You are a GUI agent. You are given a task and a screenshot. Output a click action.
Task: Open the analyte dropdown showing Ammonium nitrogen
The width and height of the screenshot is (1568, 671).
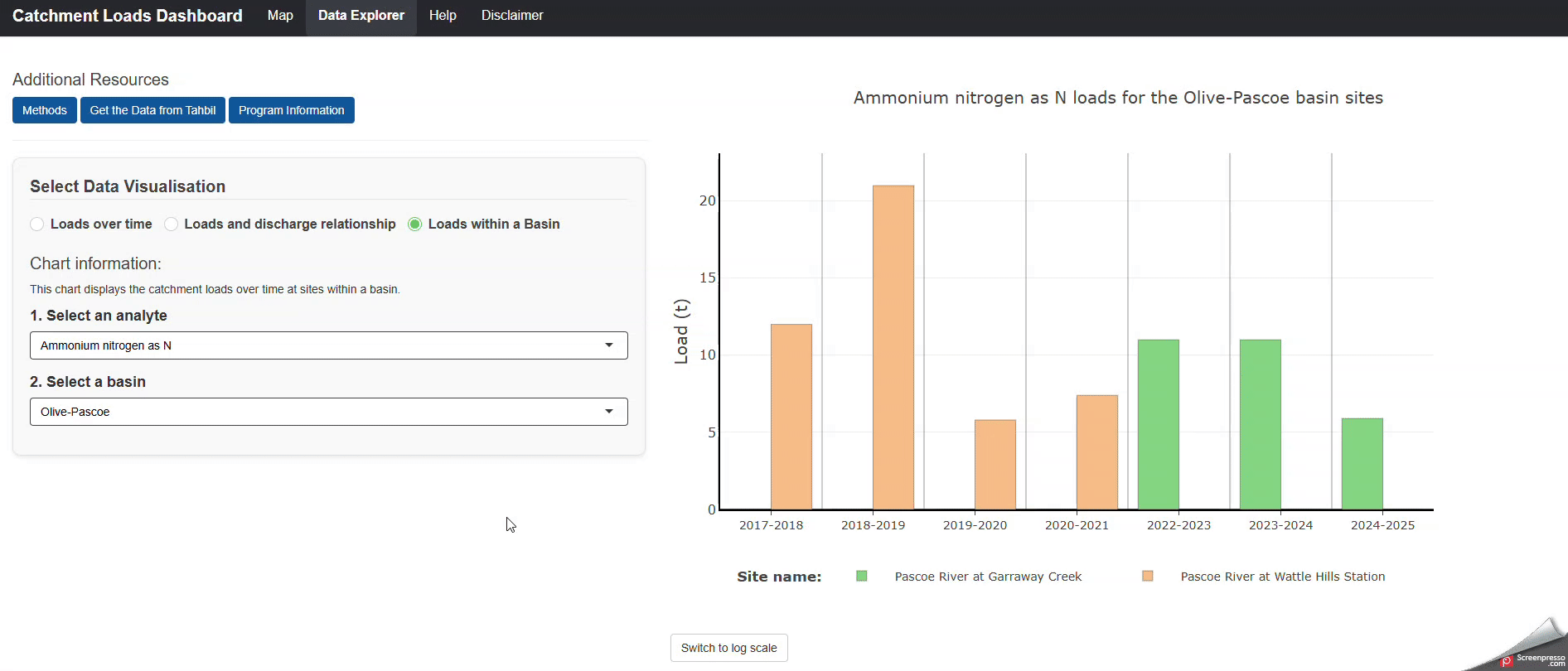328,345
